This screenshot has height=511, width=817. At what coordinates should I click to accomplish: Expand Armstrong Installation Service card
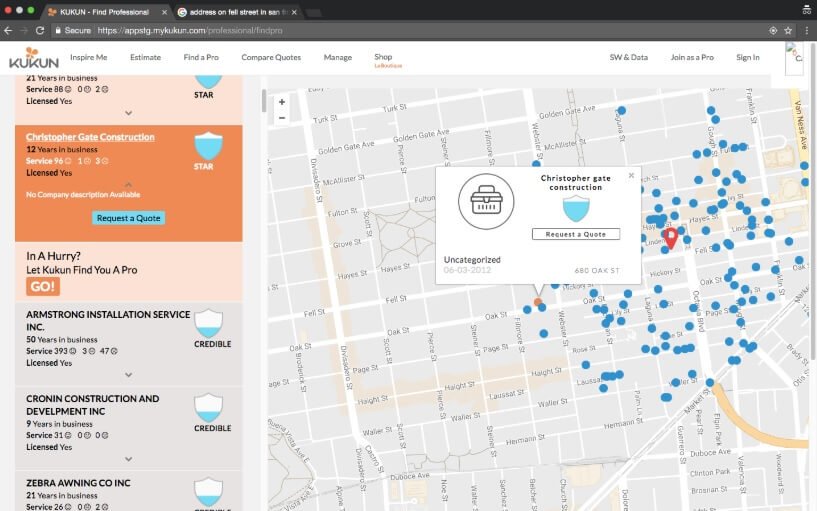point(128,375)
